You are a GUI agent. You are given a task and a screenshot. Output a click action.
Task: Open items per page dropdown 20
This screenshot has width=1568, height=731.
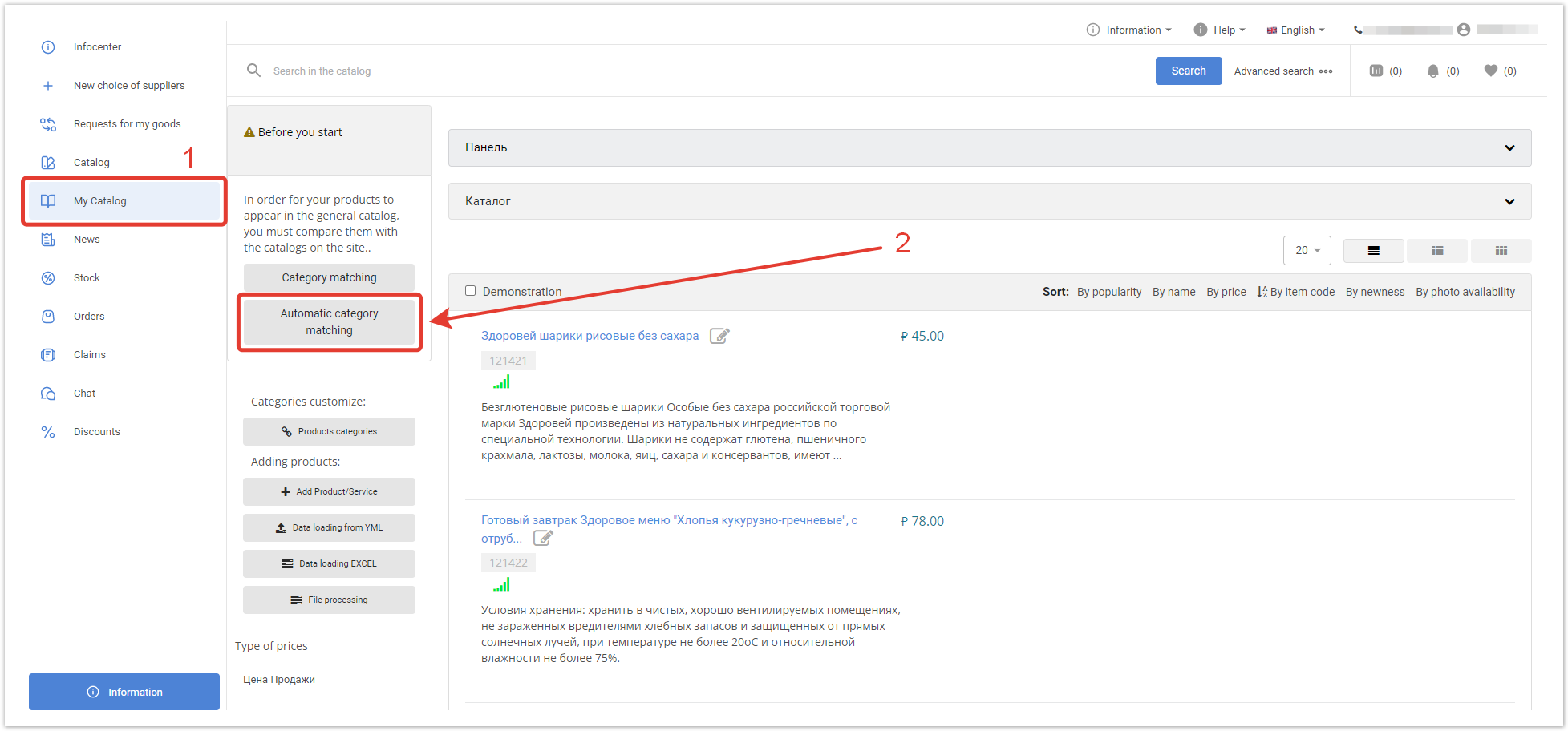pyautogui.click(x=1307, y=251)
